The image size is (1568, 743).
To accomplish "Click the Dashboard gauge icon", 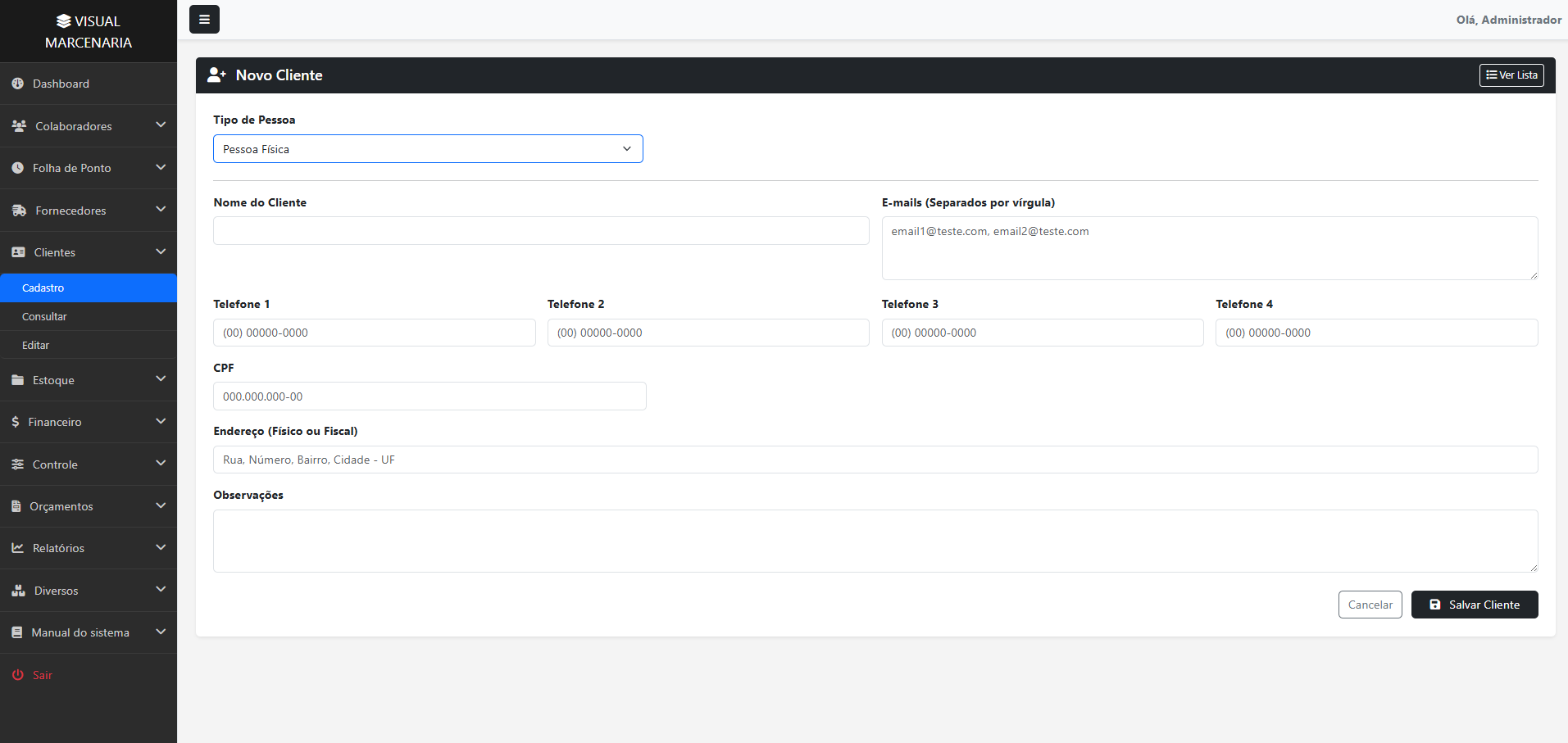I will click(18, 84).
